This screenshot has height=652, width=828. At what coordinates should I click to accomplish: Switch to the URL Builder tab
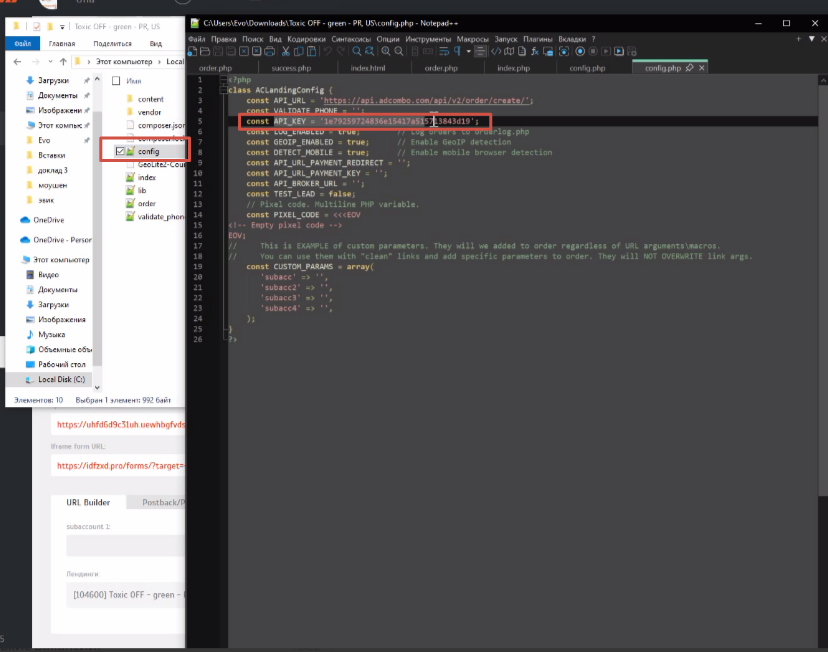tap(88, 502)
